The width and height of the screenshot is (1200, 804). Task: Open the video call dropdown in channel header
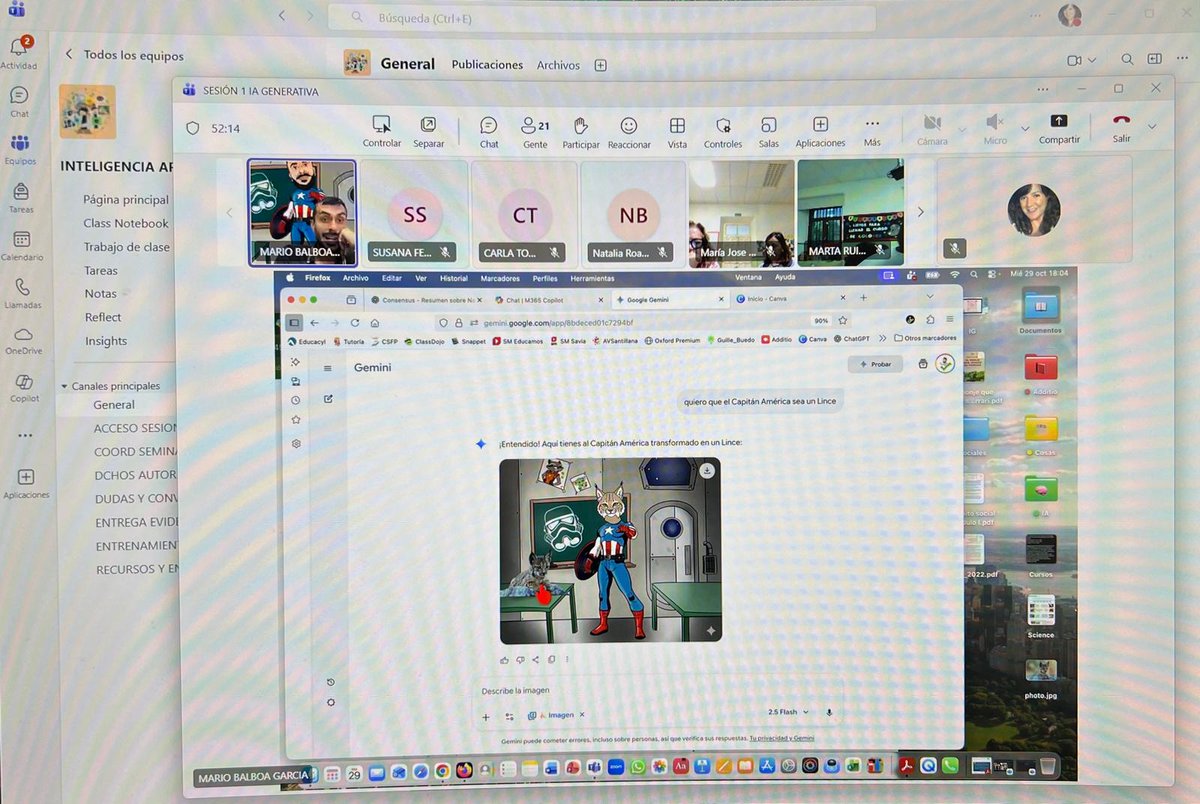1091,60
